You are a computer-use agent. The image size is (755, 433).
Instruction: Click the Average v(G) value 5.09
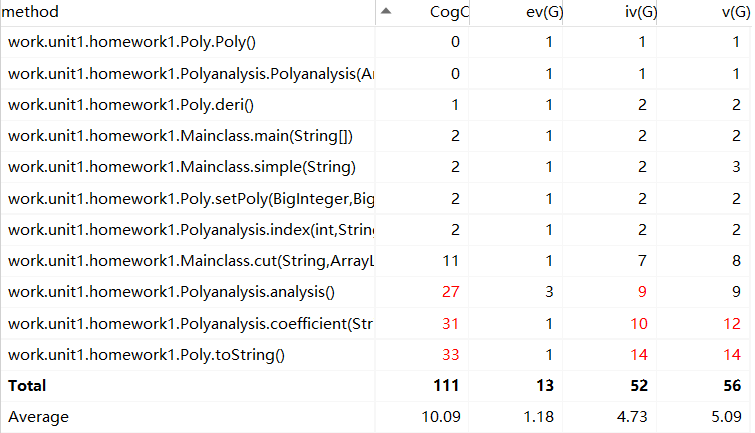(x=726, y=417)
